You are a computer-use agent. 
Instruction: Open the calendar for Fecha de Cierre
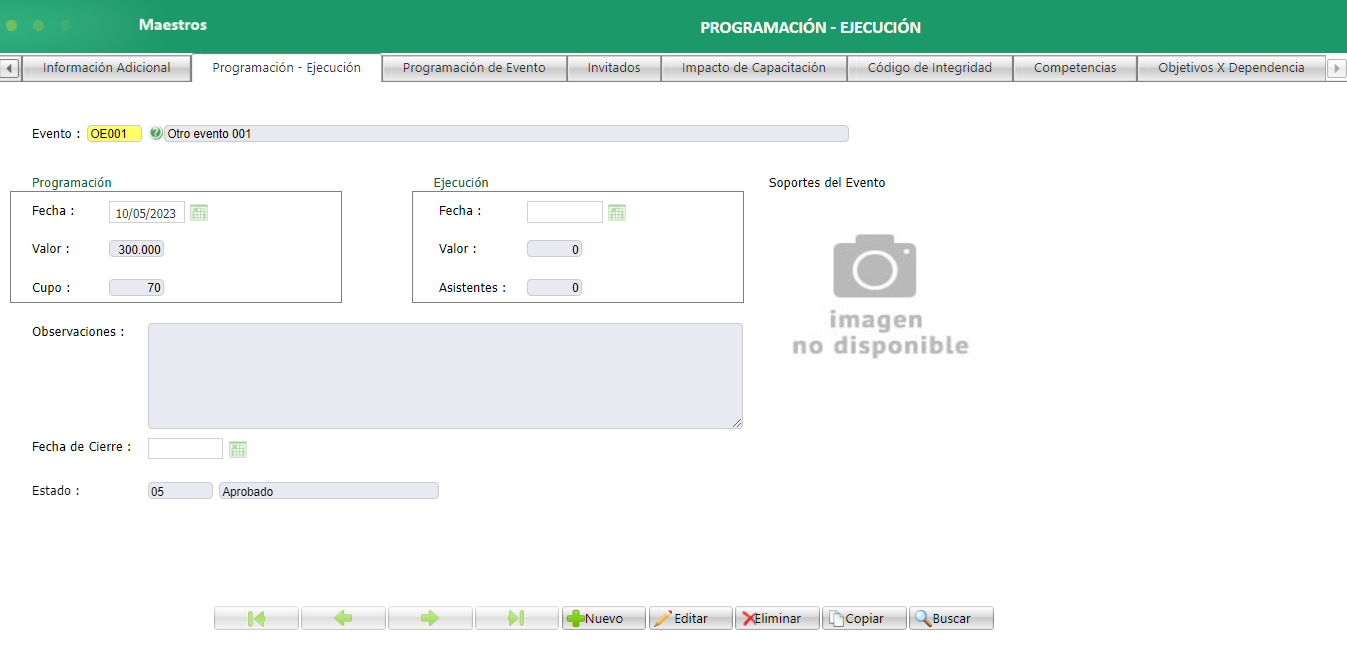pyautogui.click(x=238, y=448)
